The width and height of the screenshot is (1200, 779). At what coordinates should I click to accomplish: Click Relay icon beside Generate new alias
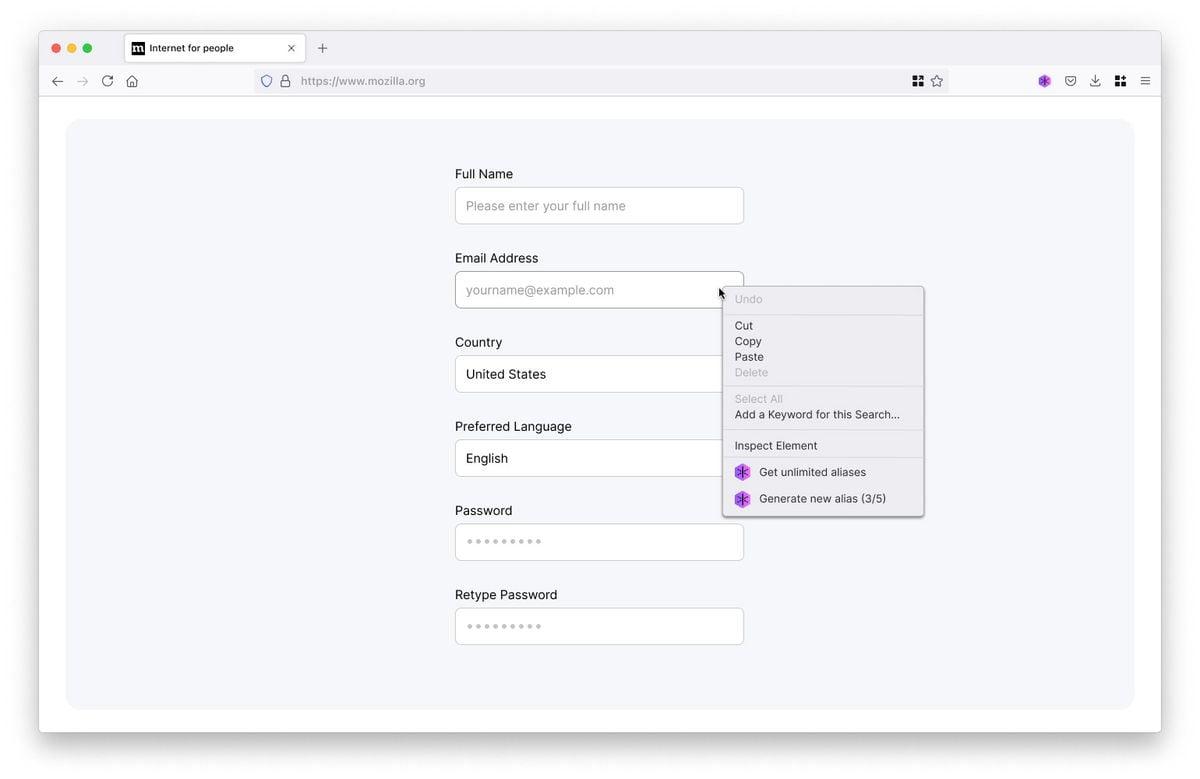pos(742,499)
